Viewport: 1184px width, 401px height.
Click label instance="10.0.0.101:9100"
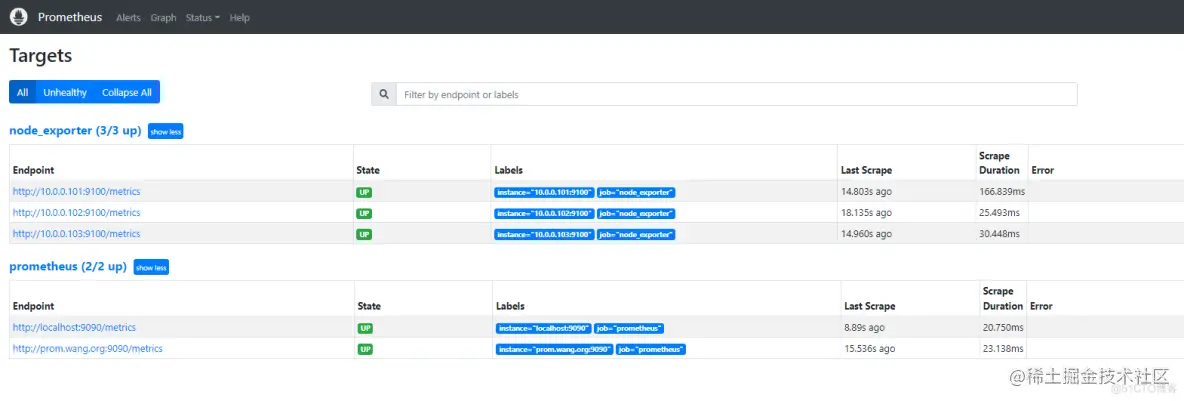[x=544, y=193]
